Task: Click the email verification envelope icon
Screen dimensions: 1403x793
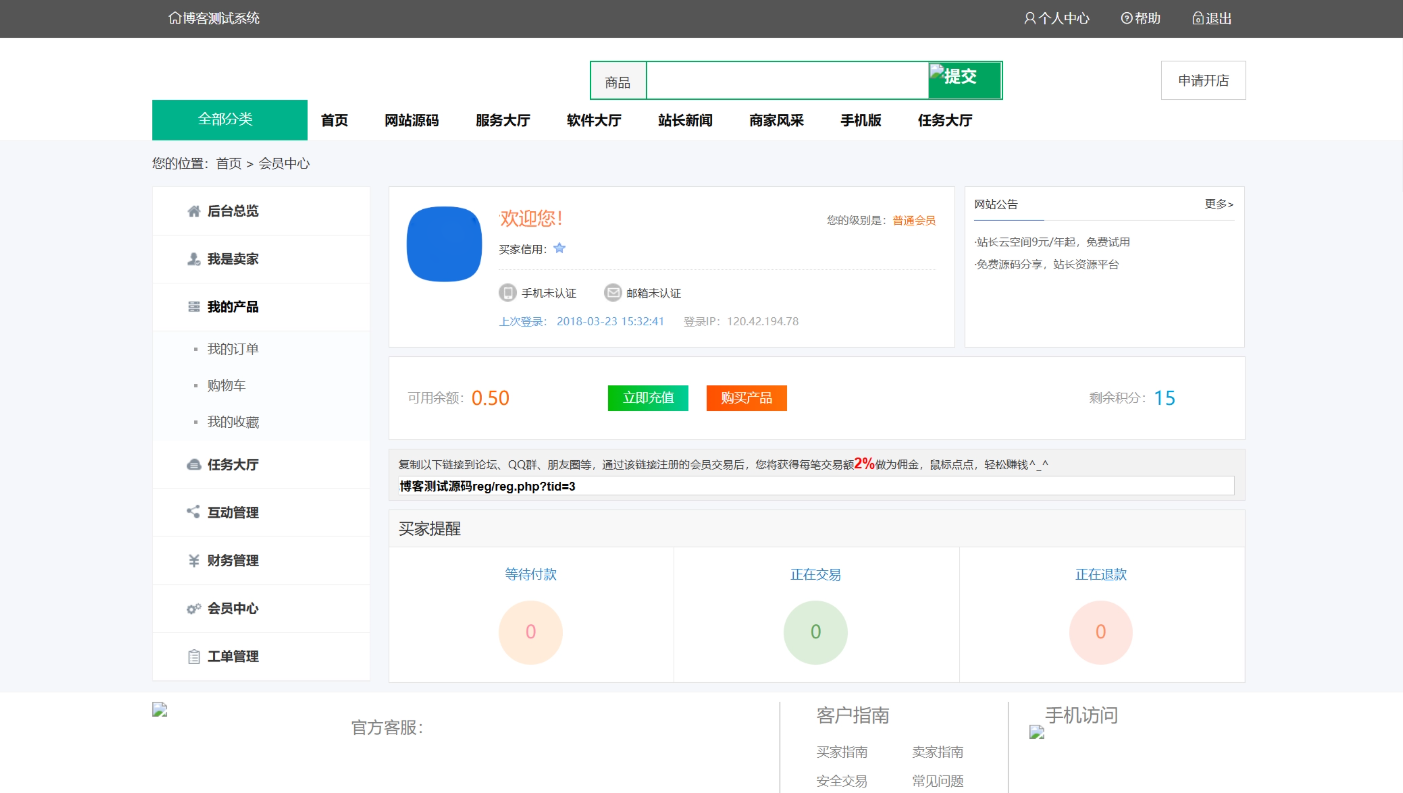Action: (613, 293)
